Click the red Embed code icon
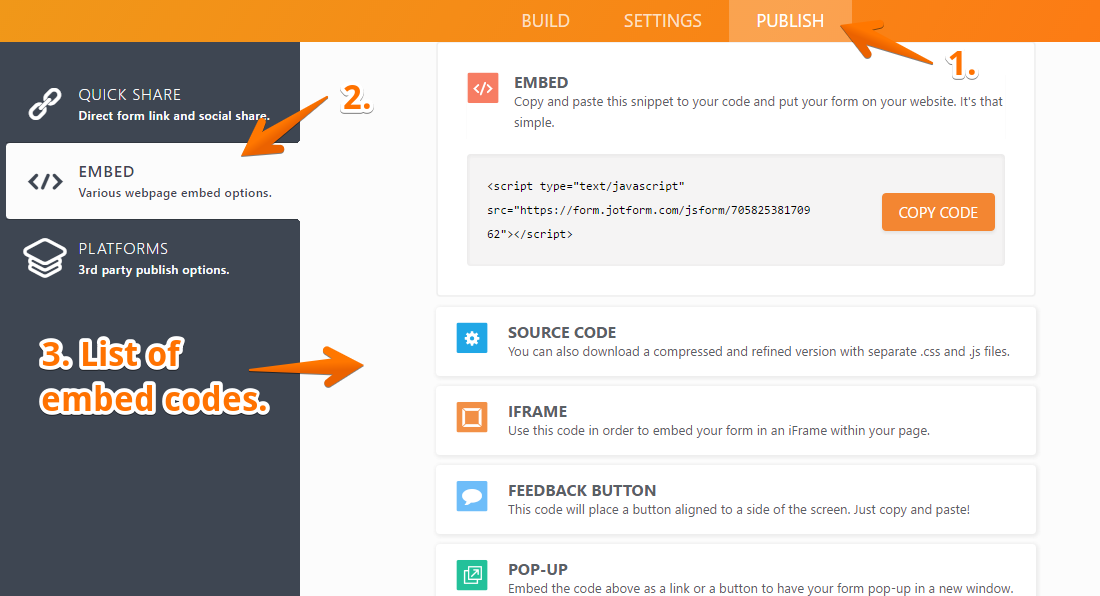 (483, 88)
